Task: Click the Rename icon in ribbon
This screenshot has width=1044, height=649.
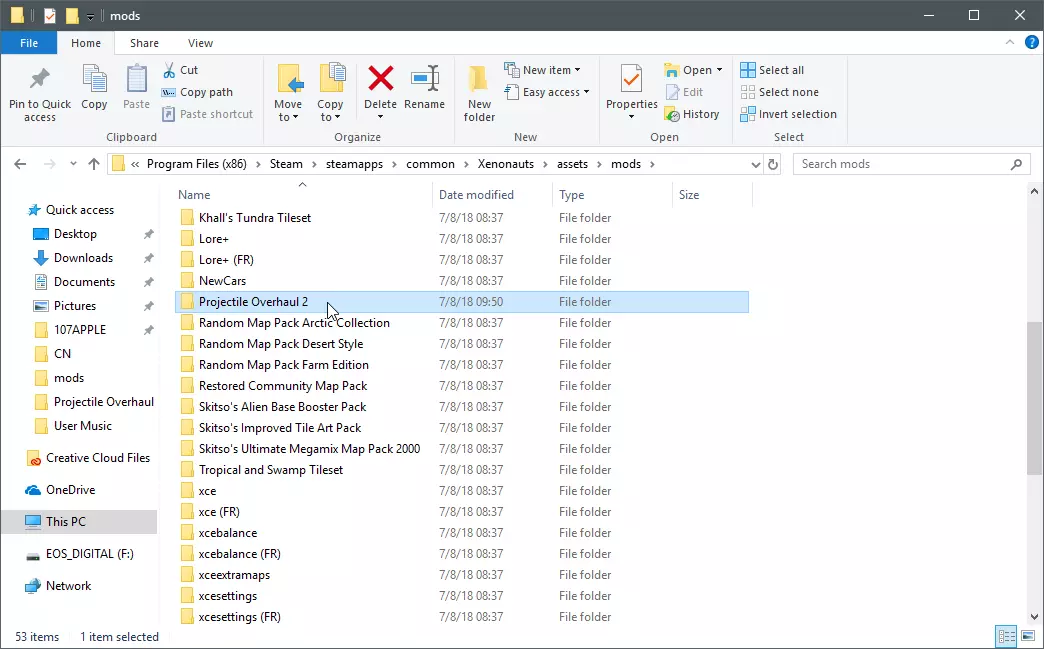Action: click(425, 80)
